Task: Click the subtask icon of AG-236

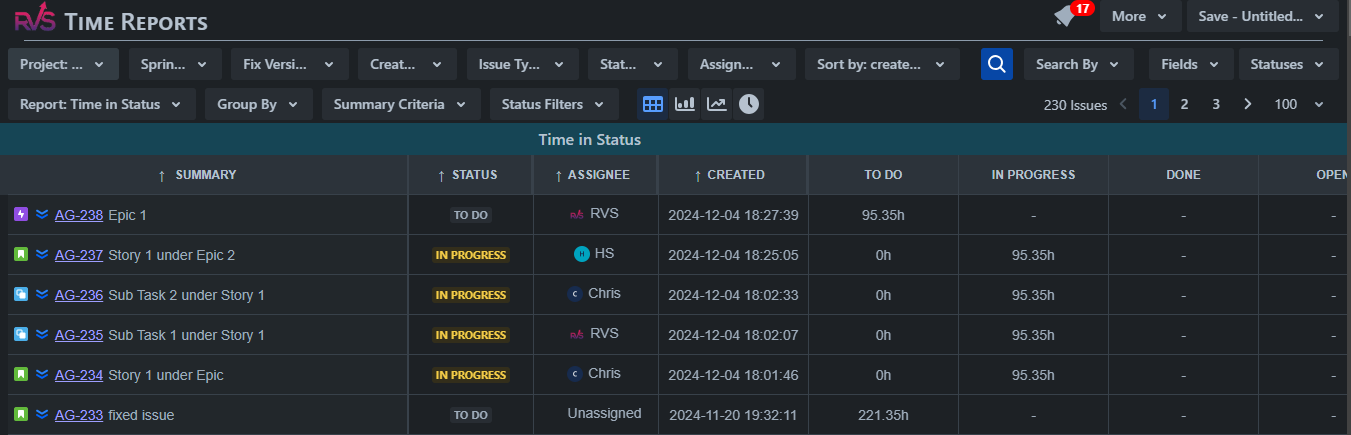Action: point(21,295)
